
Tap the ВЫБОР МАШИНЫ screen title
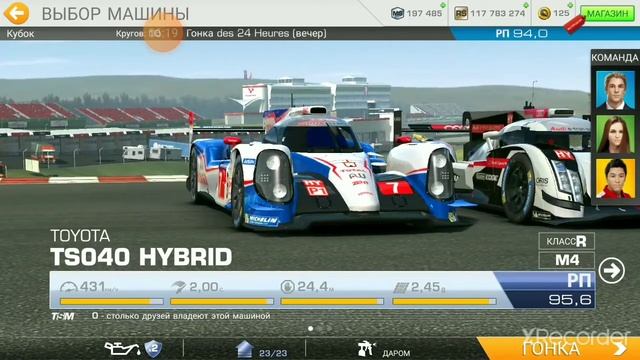(x=116, y=14)
